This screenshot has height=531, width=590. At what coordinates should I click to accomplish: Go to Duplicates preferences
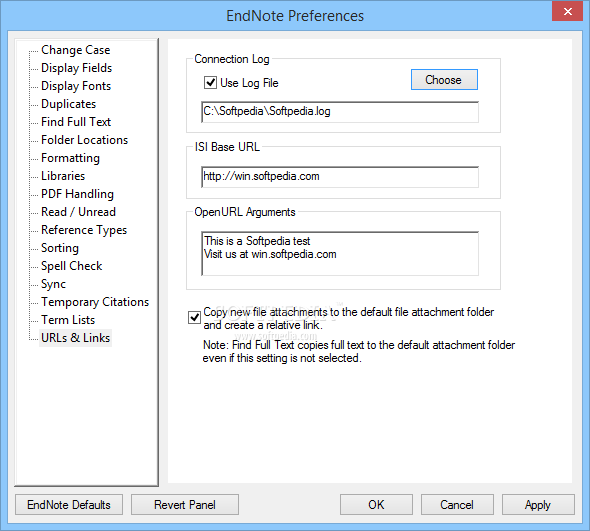[68, 104]
